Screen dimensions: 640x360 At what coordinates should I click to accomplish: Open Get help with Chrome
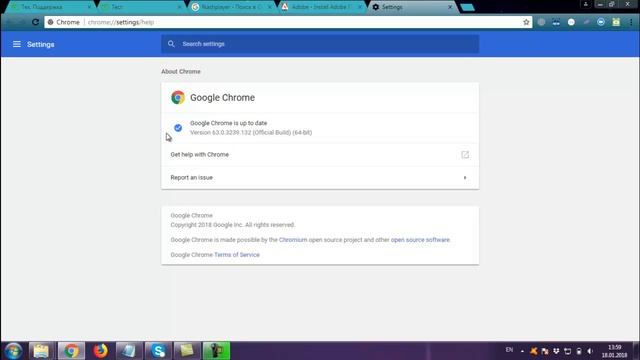(x=320, y=155)
